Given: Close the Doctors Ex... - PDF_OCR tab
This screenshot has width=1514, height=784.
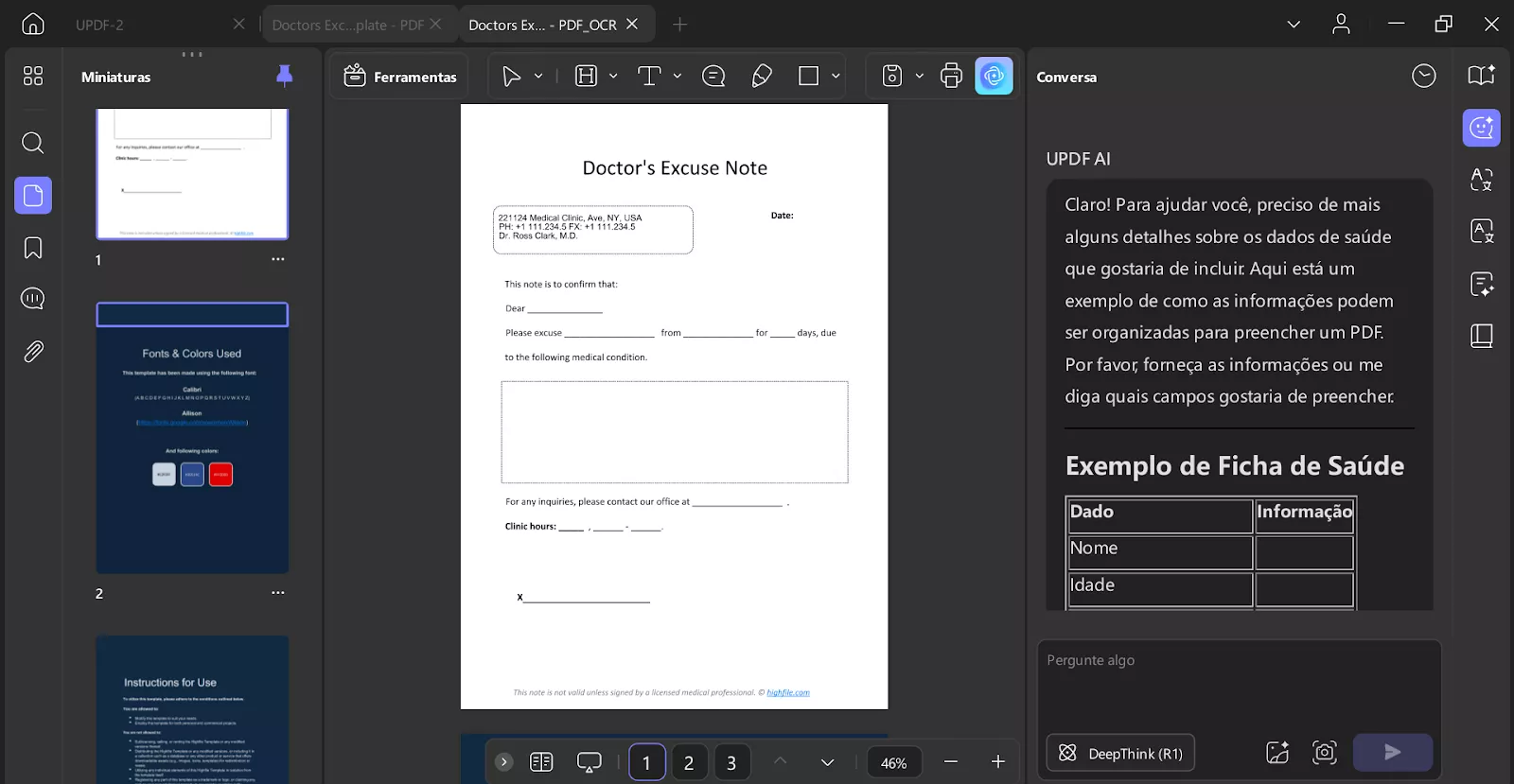Looking at the screenshot, I should (632, 24).
